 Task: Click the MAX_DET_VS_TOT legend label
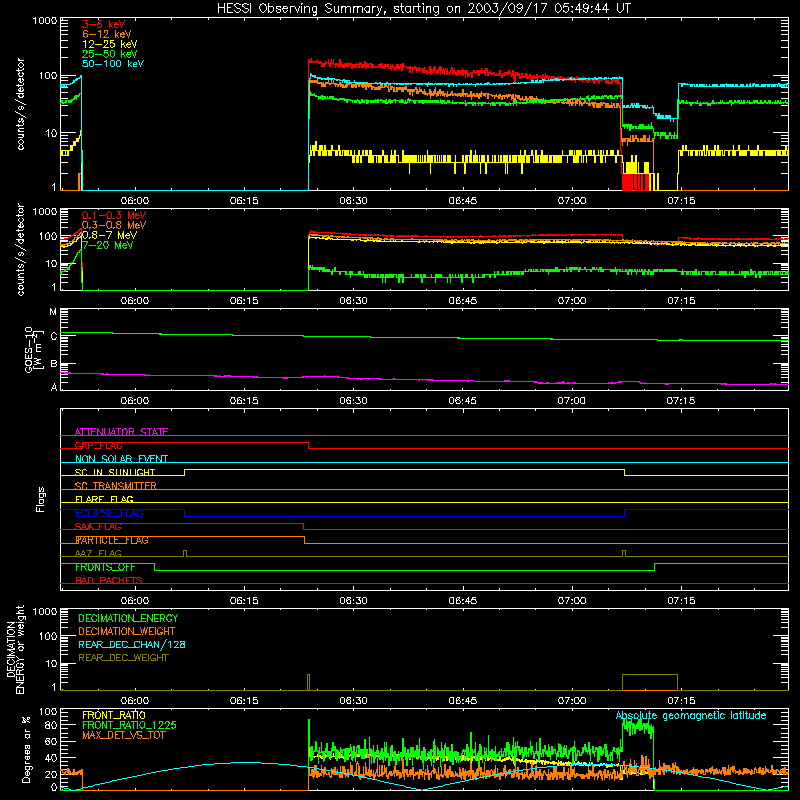point(124,735)
